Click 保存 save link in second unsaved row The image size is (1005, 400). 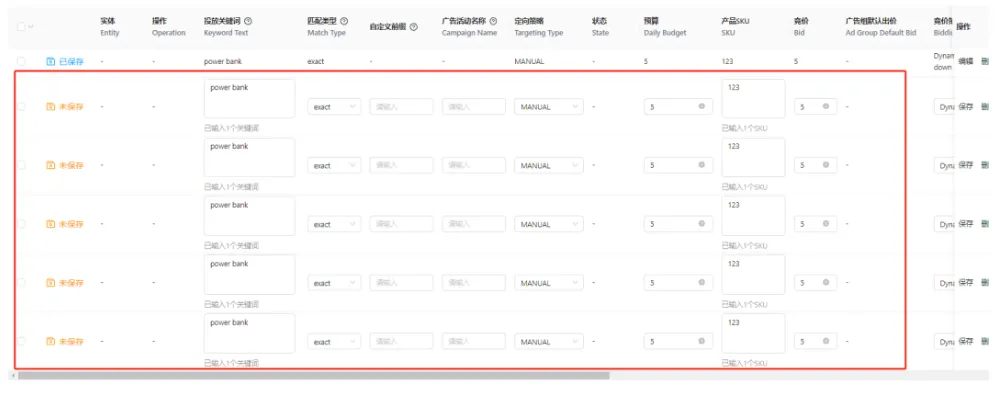pos(965,165)
